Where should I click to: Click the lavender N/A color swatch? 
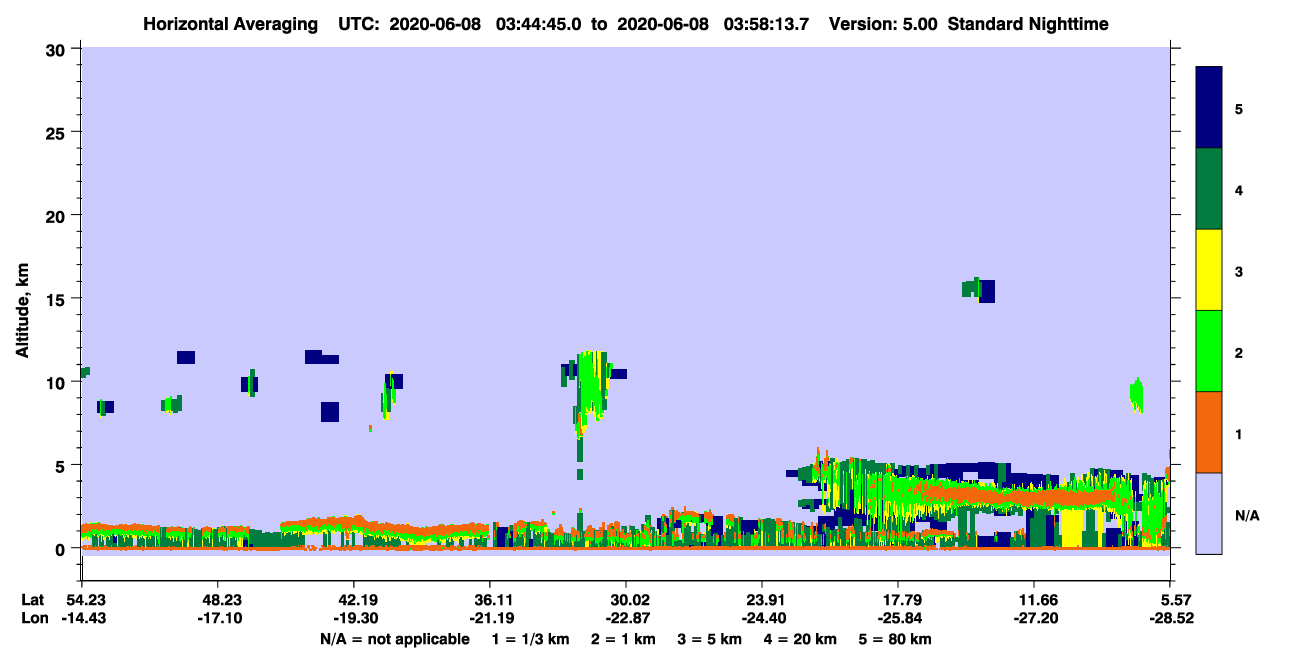1209,513
